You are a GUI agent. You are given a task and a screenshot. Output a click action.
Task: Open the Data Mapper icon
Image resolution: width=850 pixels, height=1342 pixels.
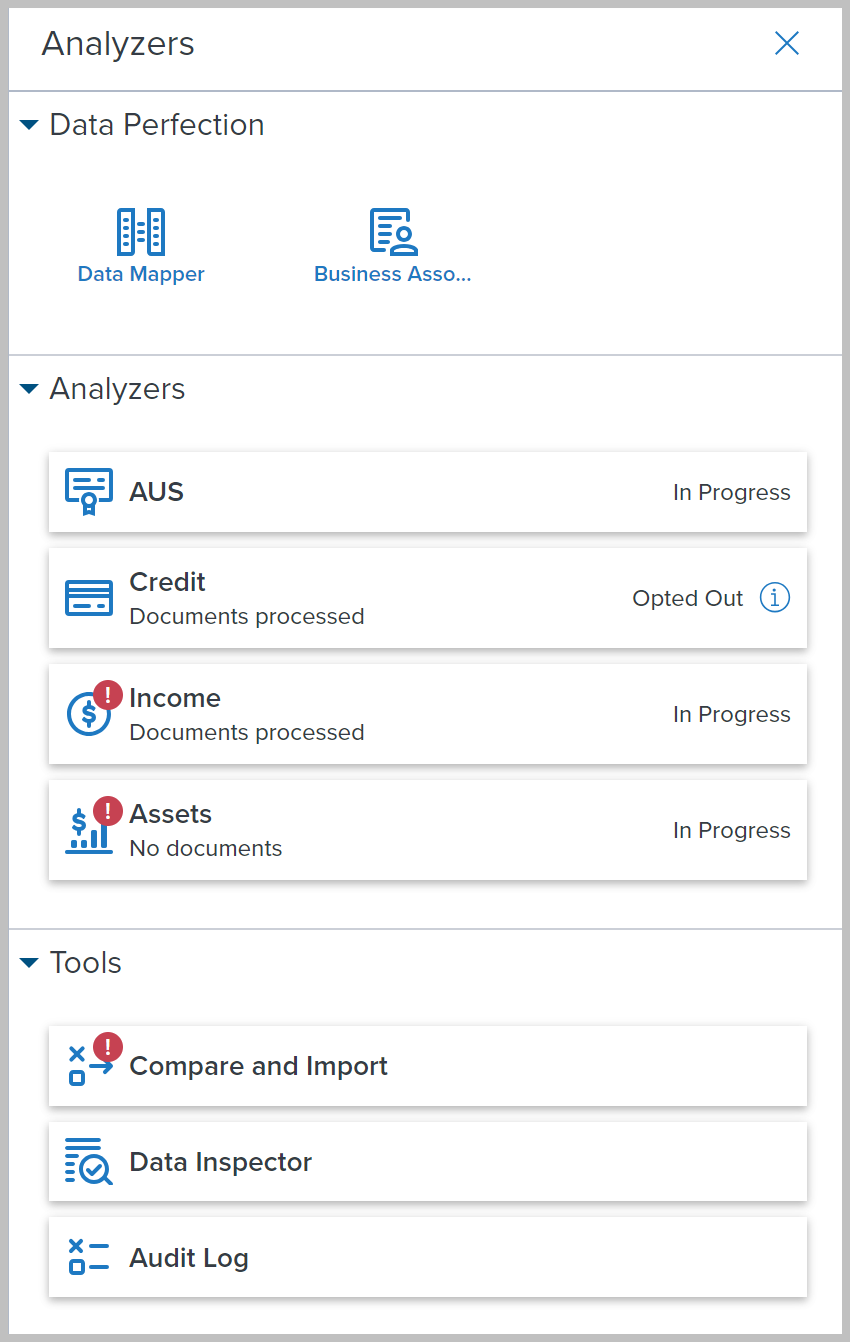141,232
